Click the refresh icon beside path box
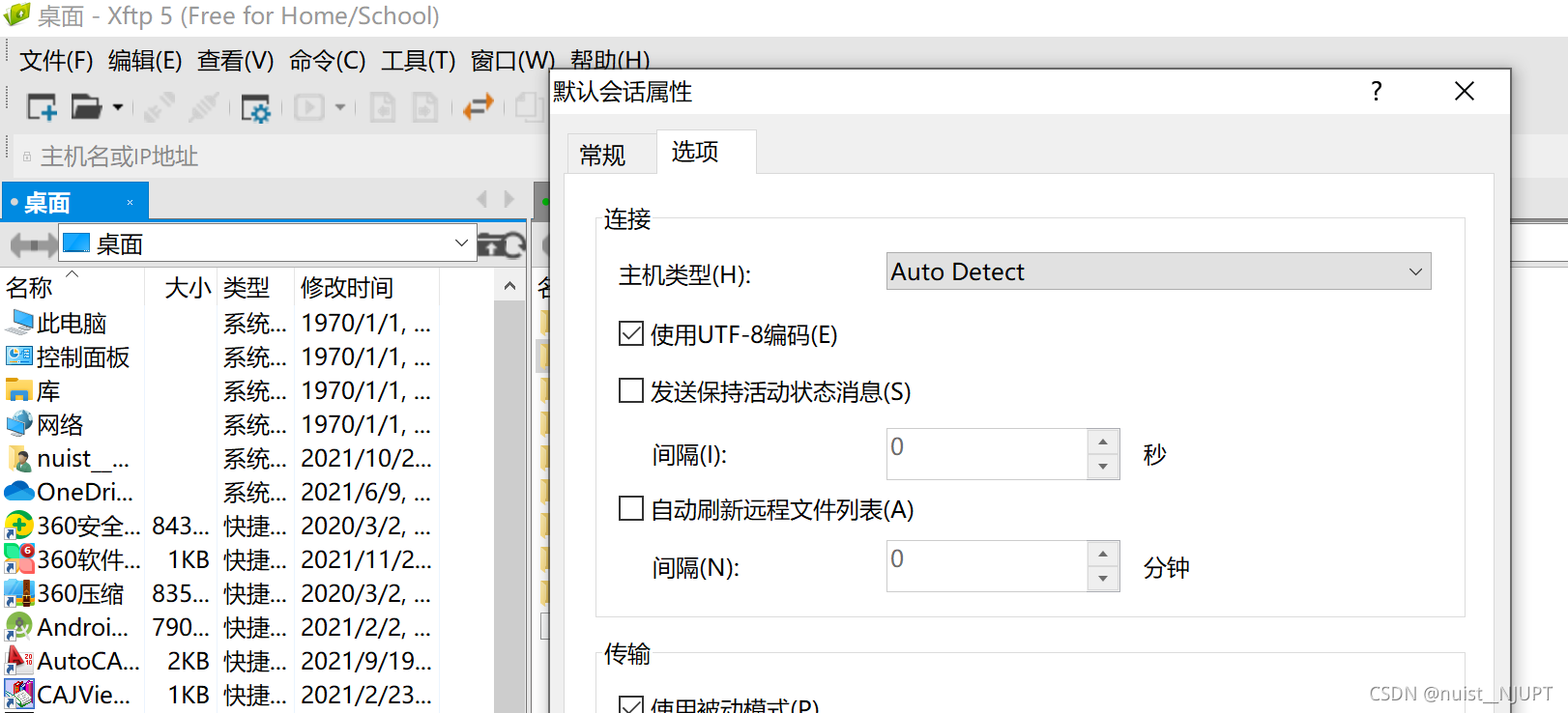This screenshot has height=713, width=1568. pyautogui.click(x=514, y=245)
